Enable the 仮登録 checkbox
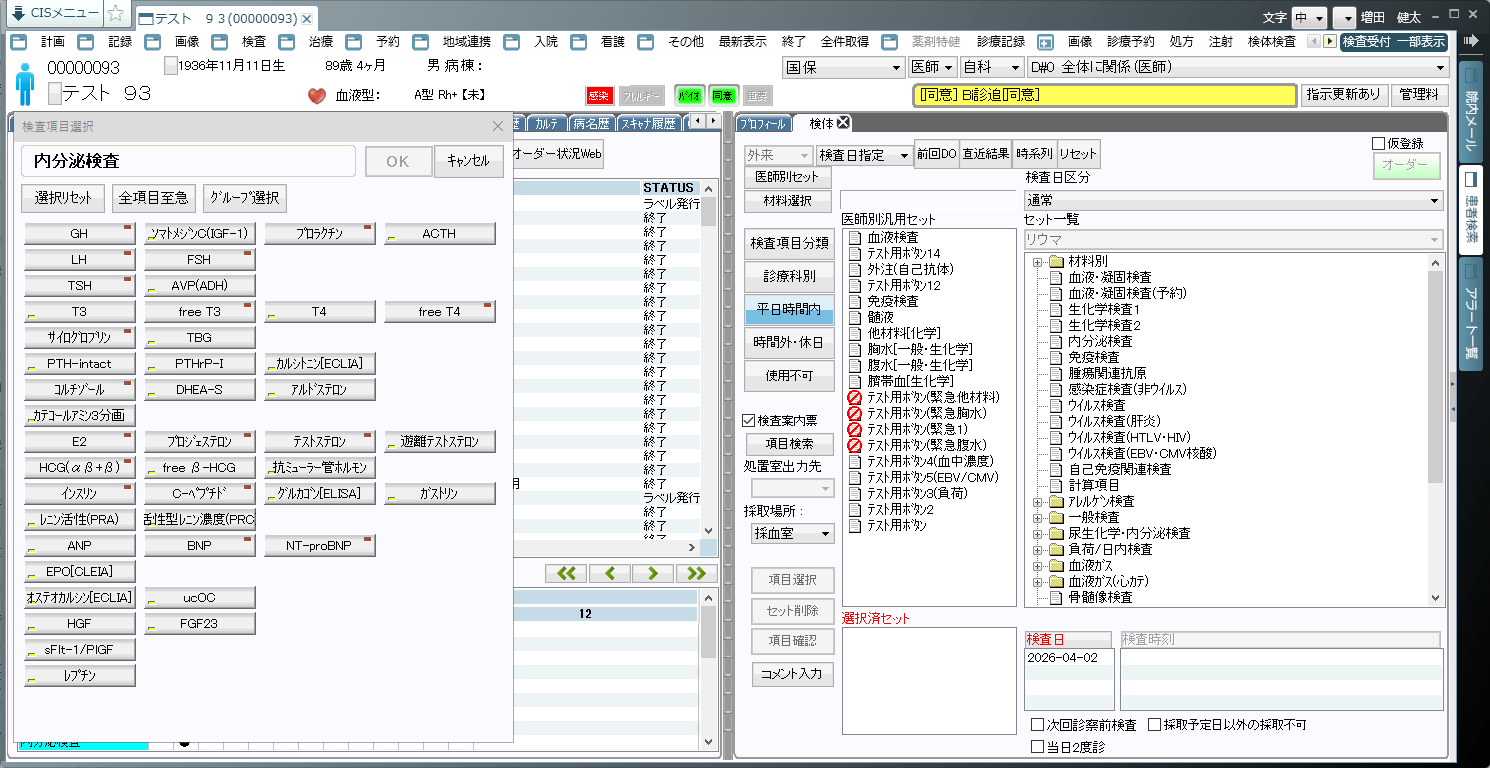Viewport: 1490px width, 768px height. [x=1379, y=144]
